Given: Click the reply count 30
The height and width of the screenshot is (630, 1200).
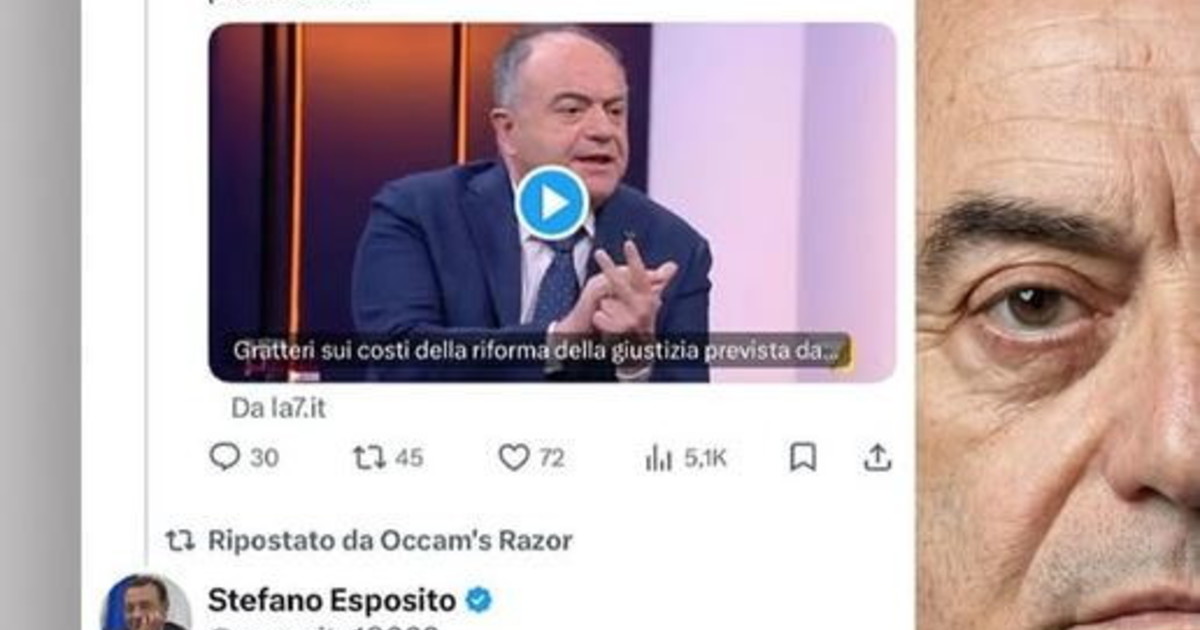Looking at the screenshot, I should click(x=264, y=458).
